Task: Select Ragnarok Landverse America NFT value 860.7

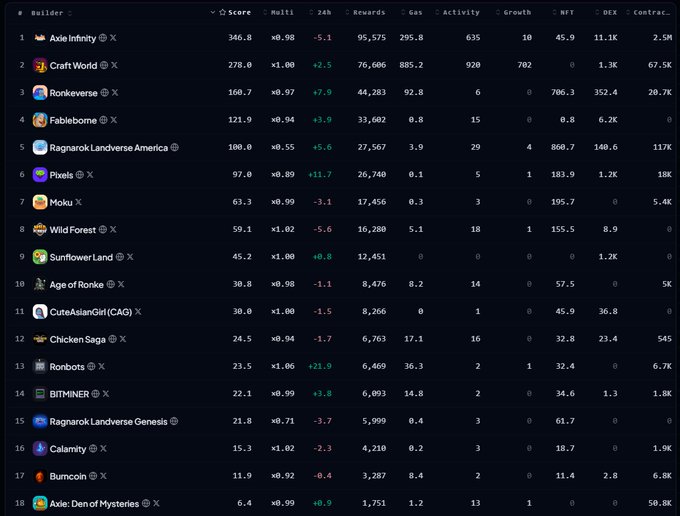Action: click(x=563, y=147)
